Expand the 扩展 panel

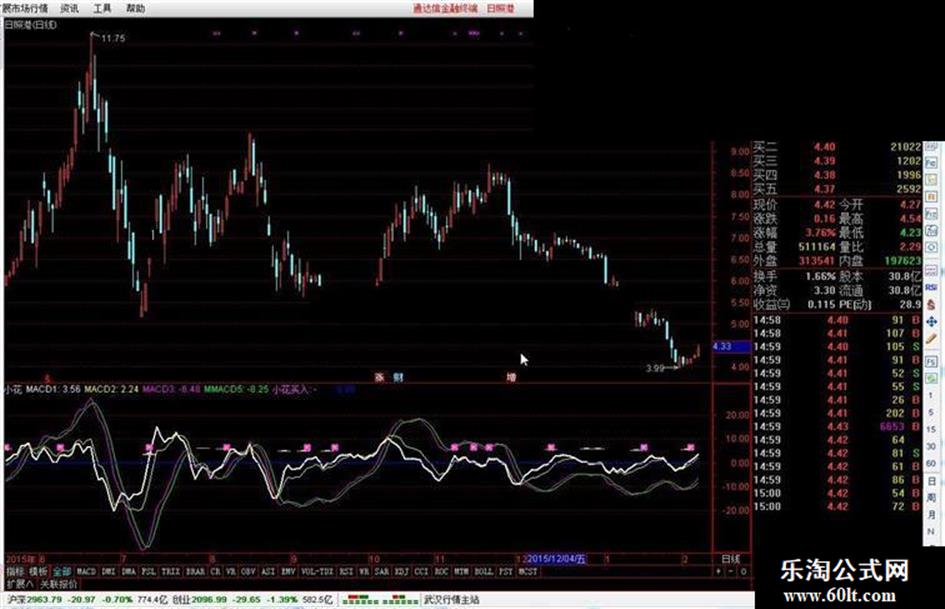tap(20, 584)
